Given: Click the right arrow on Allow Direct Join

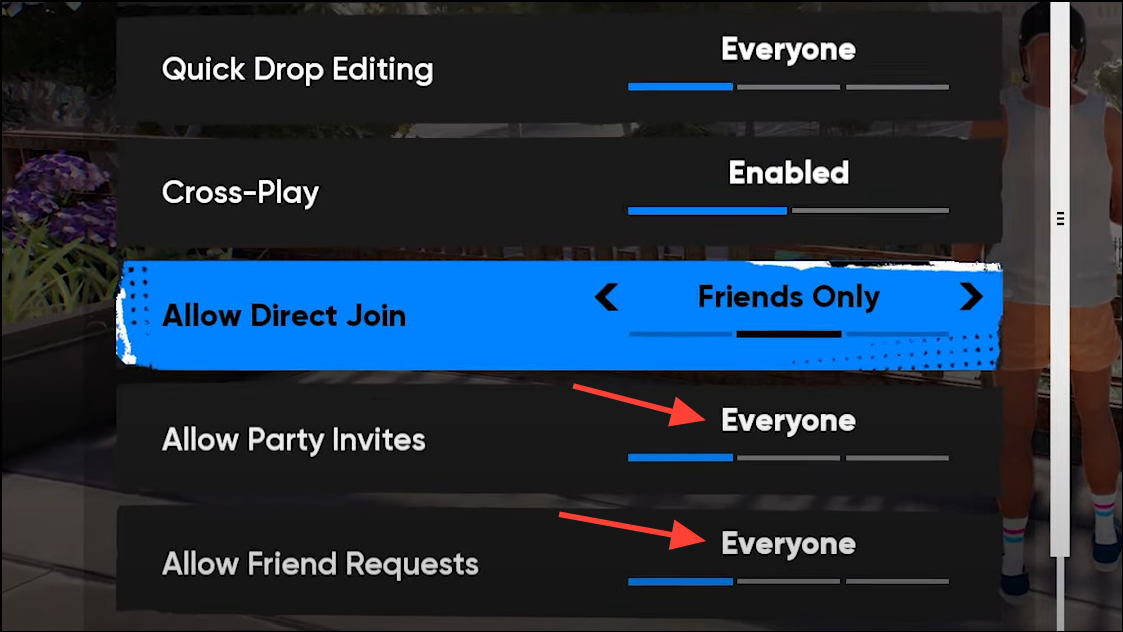Looking at the screenshot, I should pyautogui.click(x=971, y=297).
